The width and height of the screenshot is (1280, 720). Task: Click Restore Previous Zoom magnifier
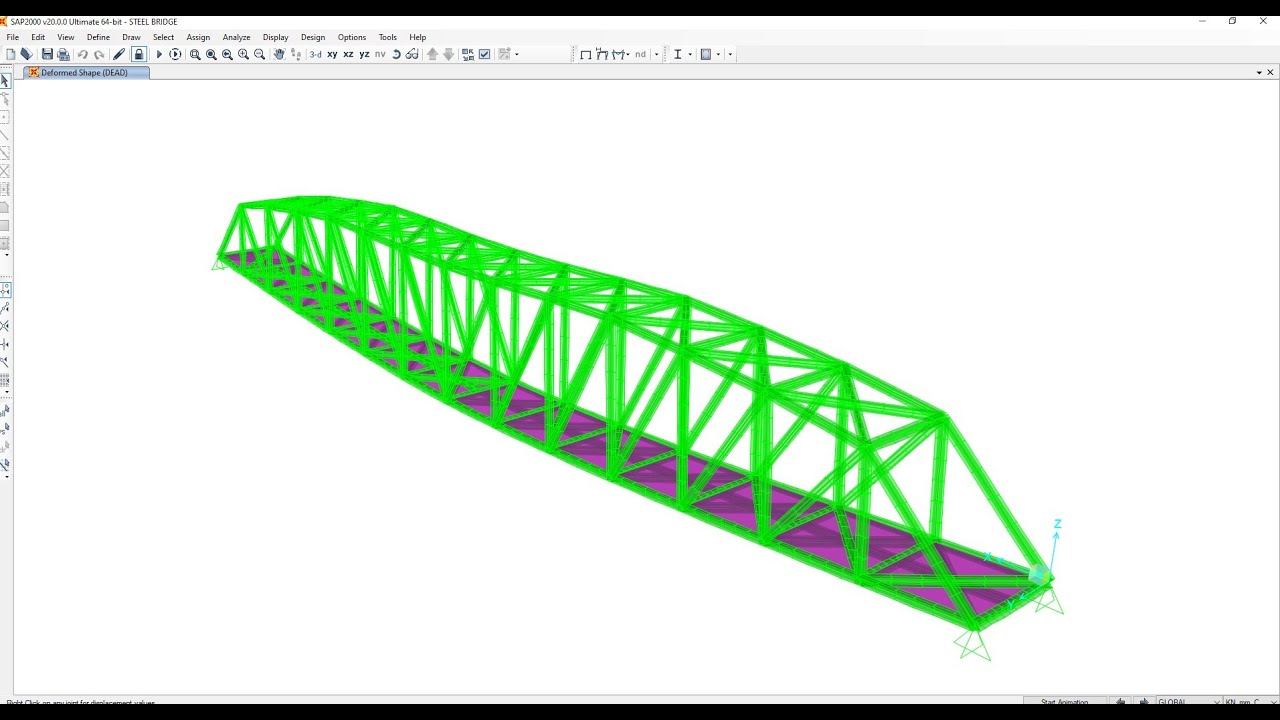coord(227,54)
